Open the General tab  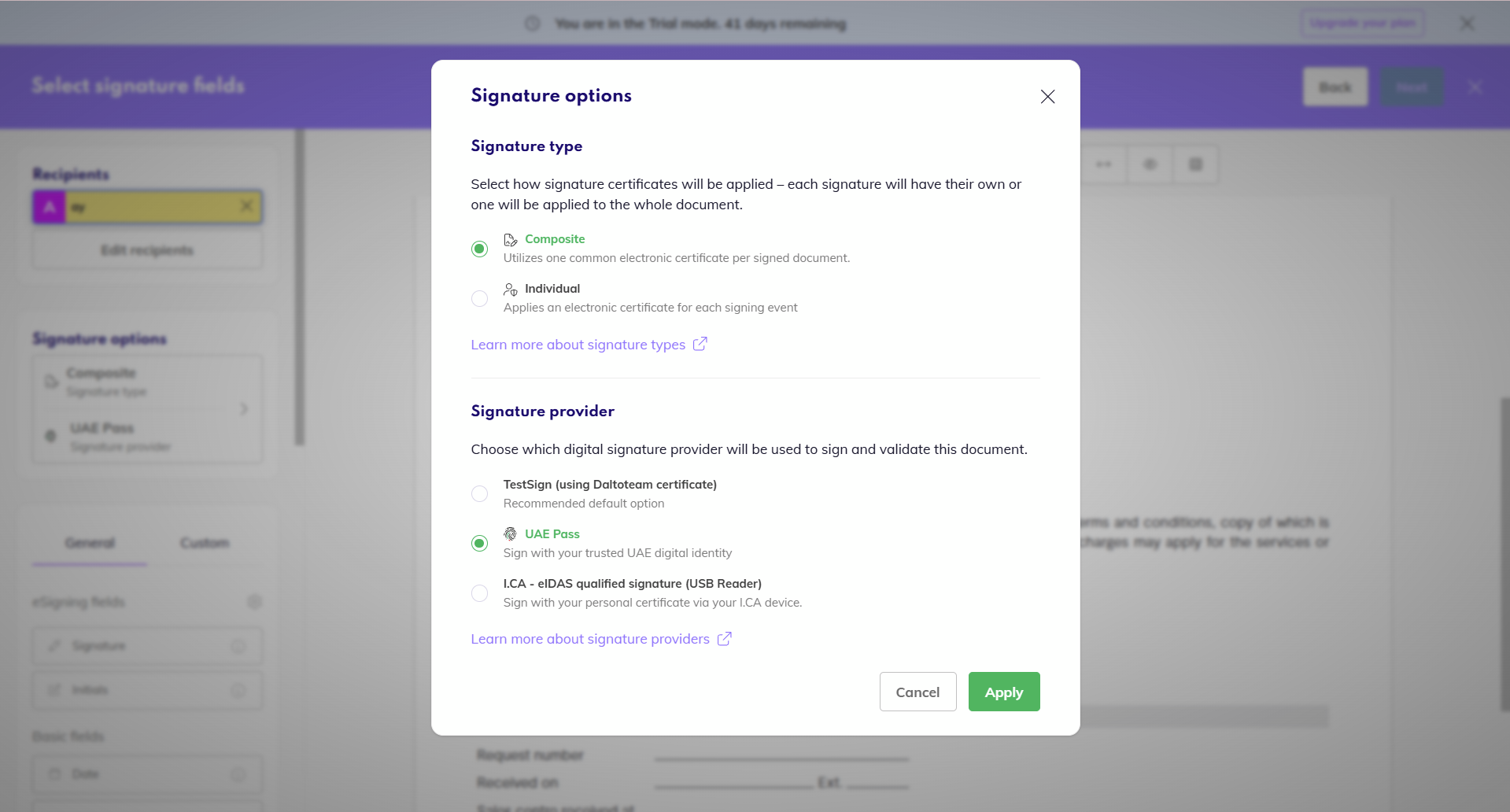point(89,542)
